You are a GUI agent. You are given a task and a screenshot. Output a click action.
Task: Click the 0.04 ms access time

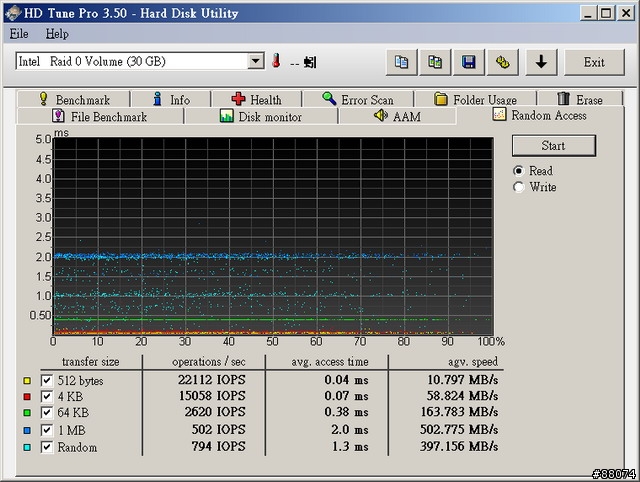tap(346, 380)
